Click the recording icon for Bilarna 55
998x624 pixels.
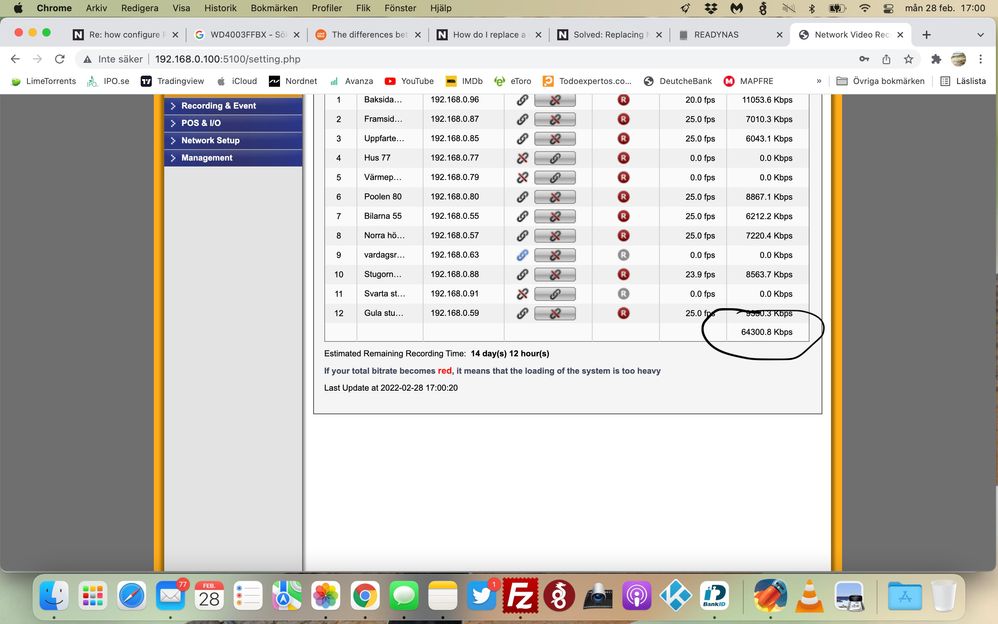(x=623, y=216)
